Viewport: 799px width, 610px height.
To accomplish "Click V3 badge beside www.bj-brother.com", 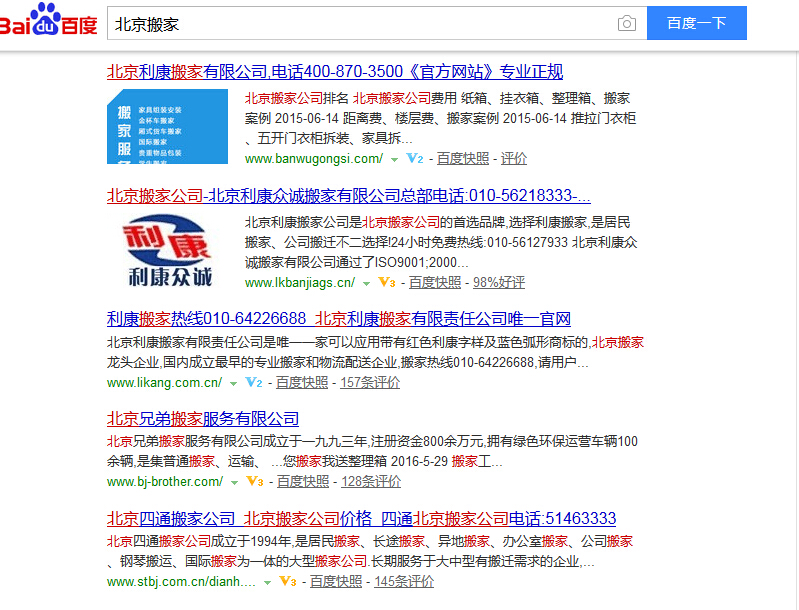I will tap(255, 481).
